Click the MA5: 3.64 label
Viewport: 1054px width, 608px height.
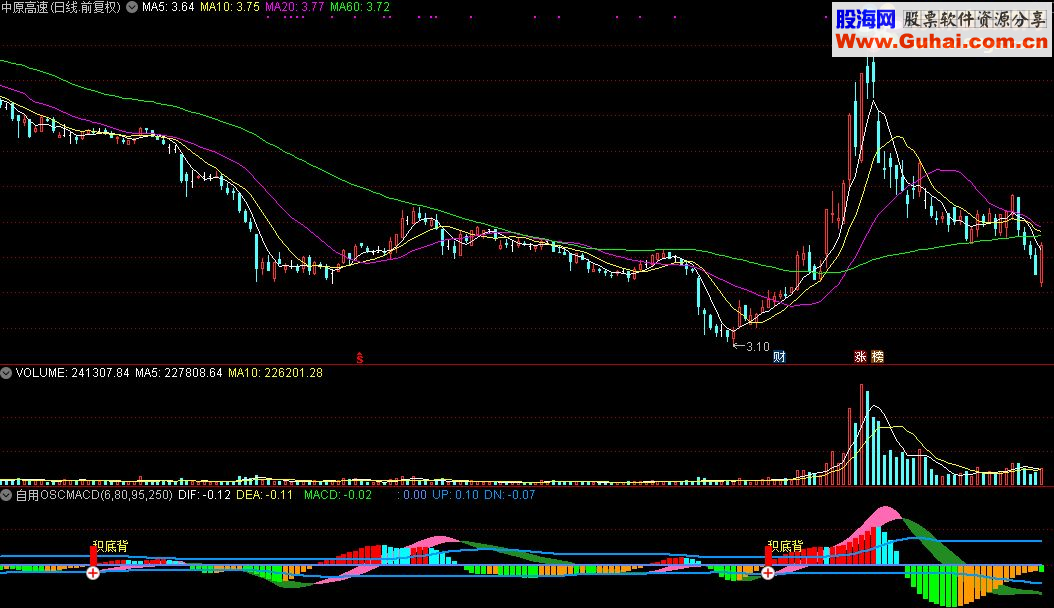(168, 7)
